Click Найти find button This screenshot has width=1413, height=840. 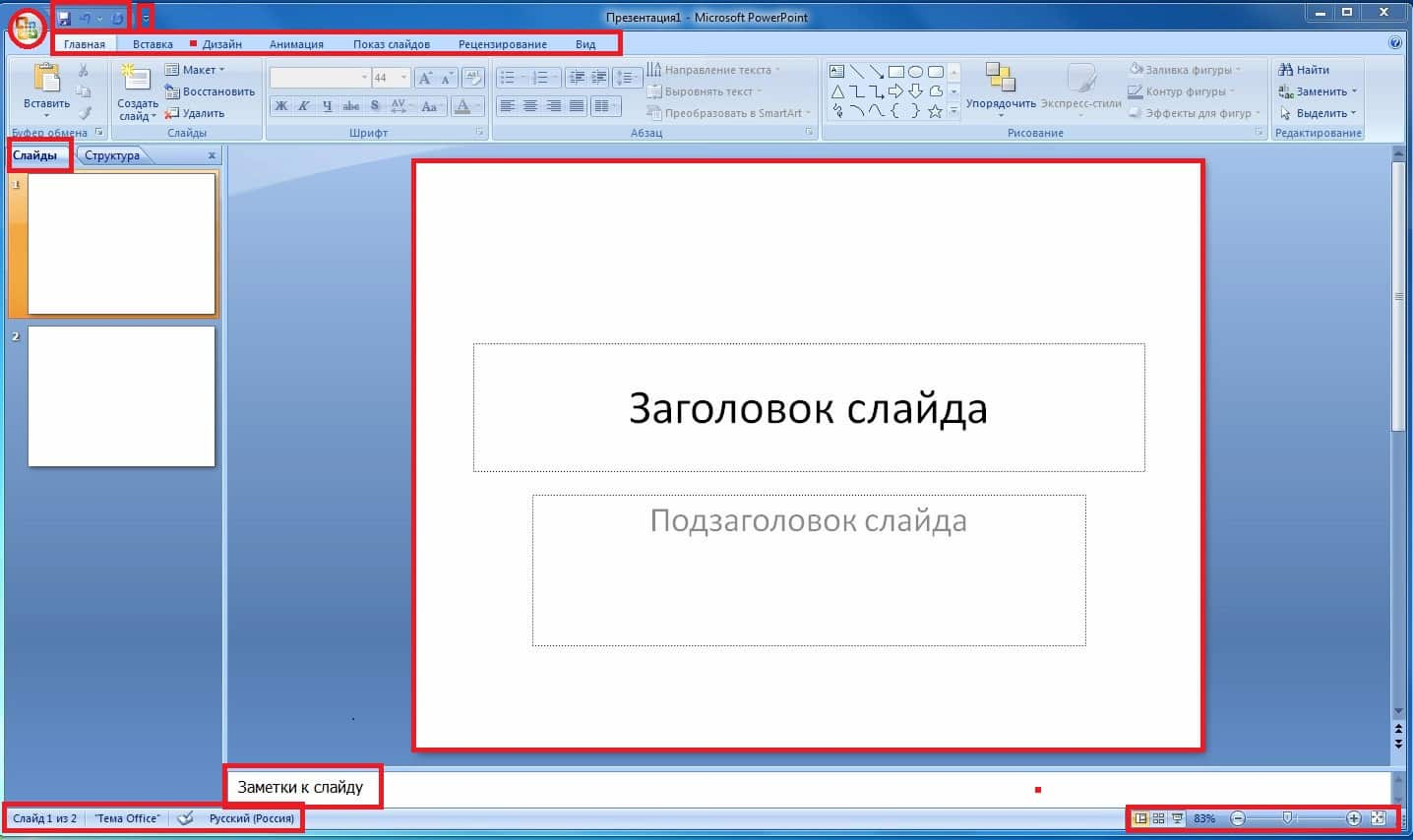click(x=1305, y=70)
